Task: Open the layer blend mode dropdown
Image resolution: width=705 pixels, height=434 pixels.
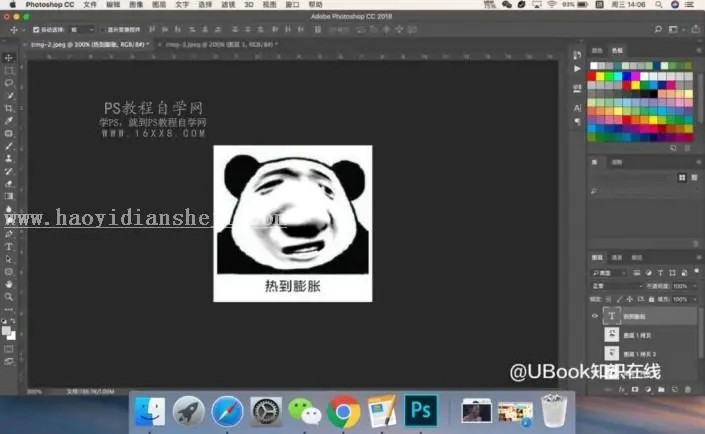Action: (617, 286)
